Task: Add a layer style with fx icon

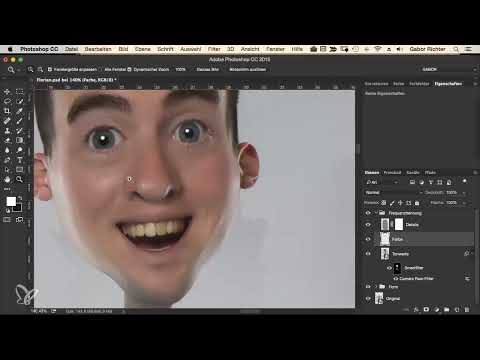Action: (416, 310)
